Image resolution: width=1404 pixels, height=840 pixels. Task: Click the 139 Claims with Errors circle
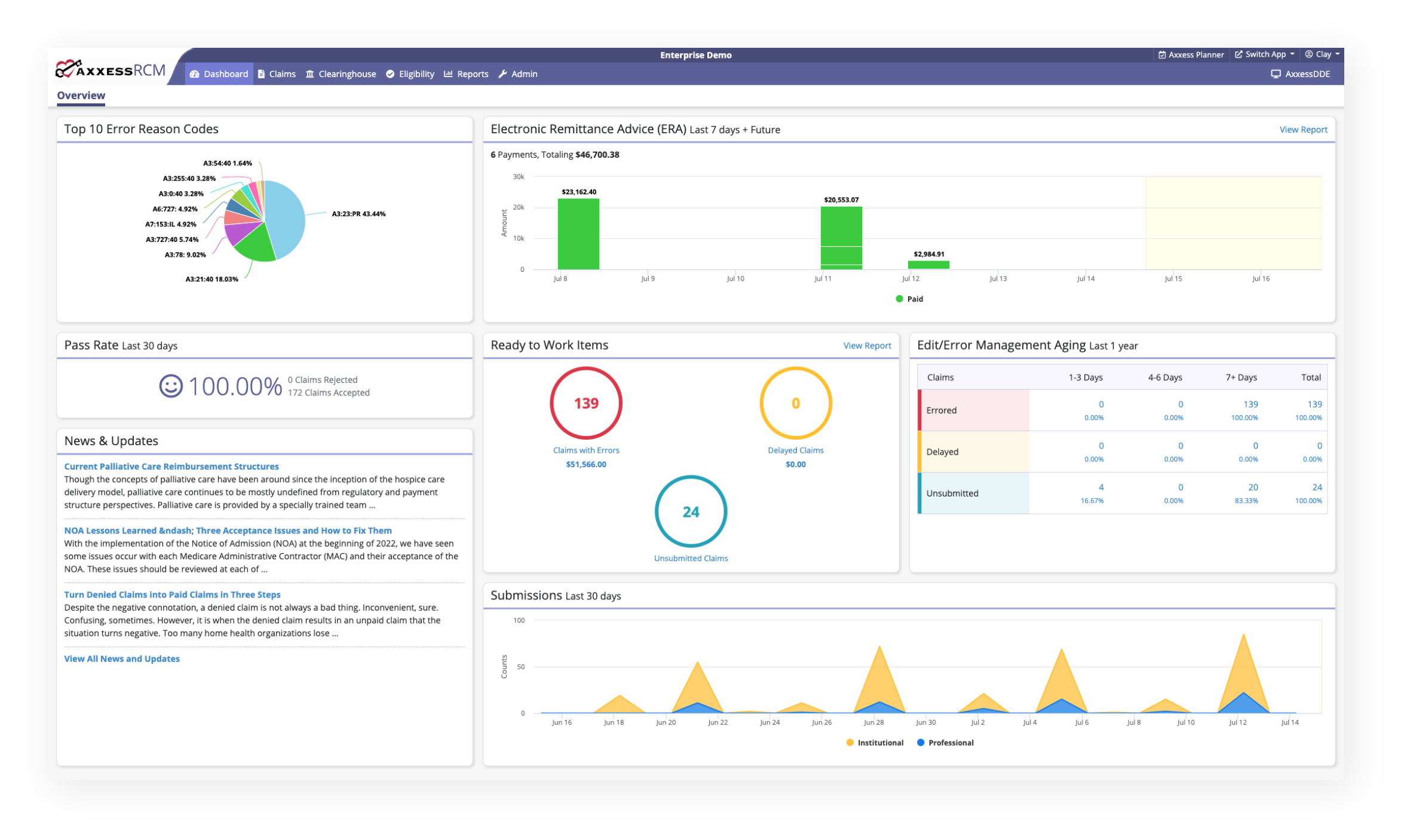(586, 403)
